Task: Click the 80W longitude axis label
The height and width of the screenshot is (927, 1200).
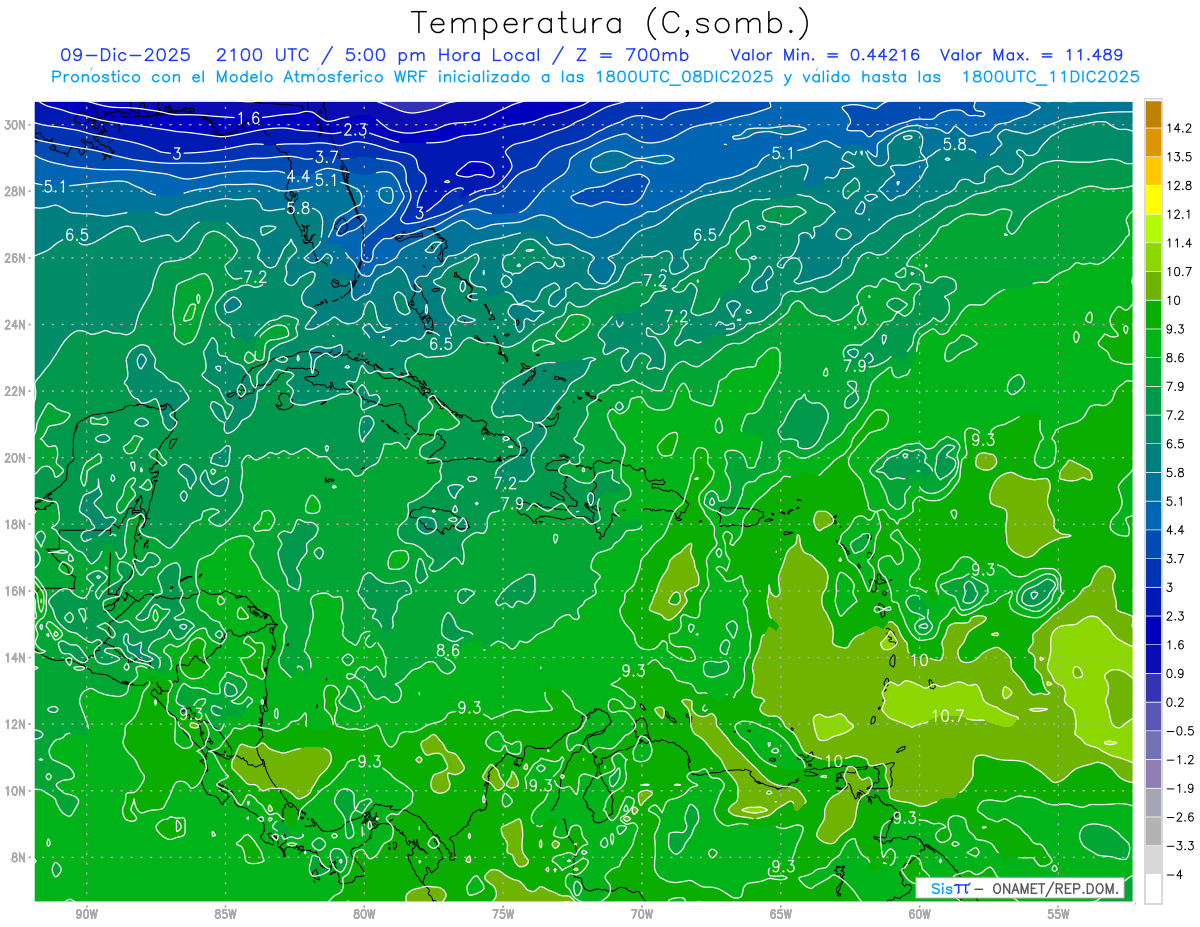Action: click(364, 914)
